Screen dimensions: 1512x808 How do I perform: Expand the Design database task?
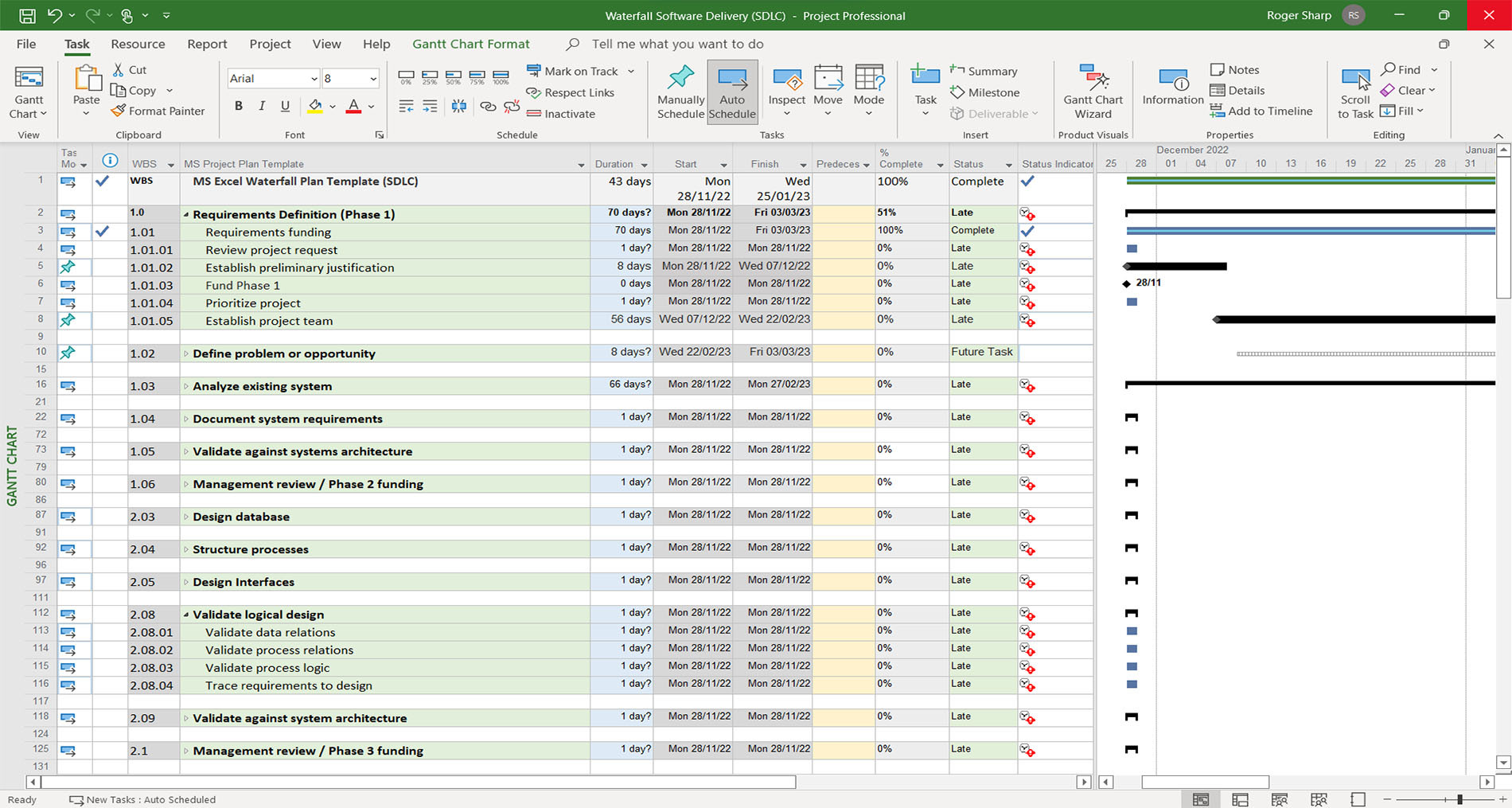tap(186, 517)
